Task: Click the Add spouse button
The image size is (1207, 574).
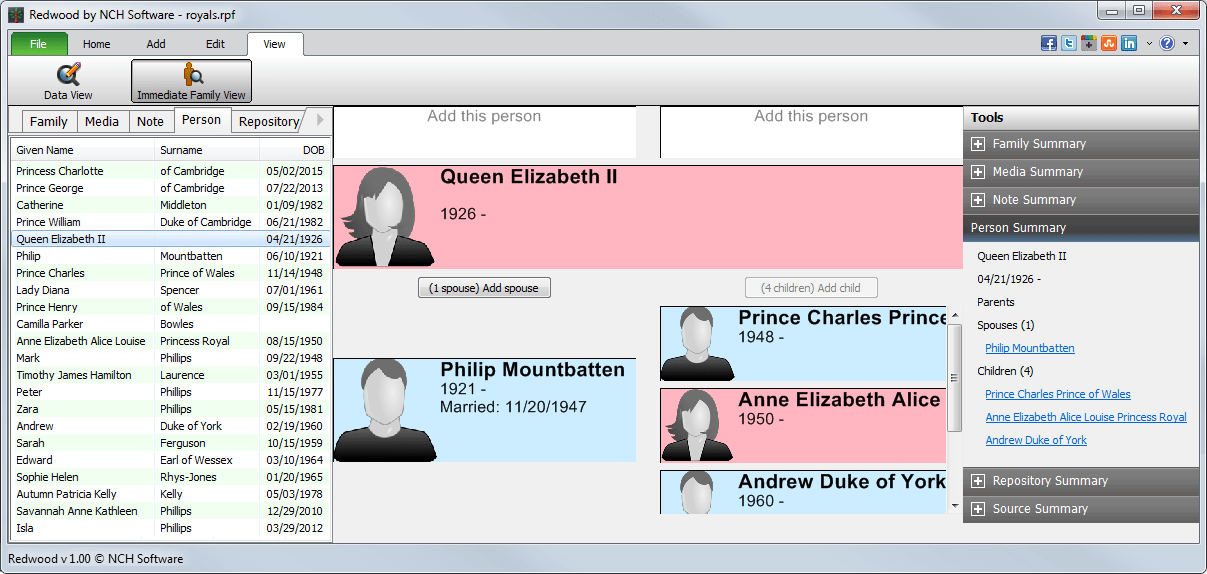Action: coord(484,288)
